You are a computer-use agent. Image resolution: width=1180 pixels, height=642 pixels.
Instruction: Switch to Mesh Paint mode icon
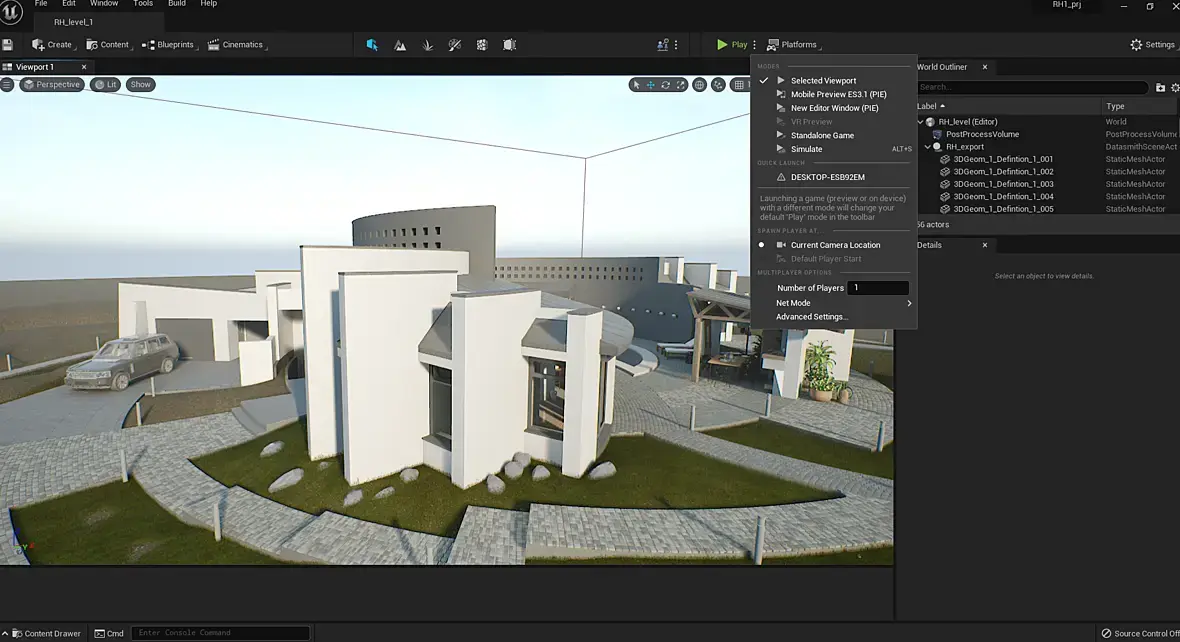455,44
